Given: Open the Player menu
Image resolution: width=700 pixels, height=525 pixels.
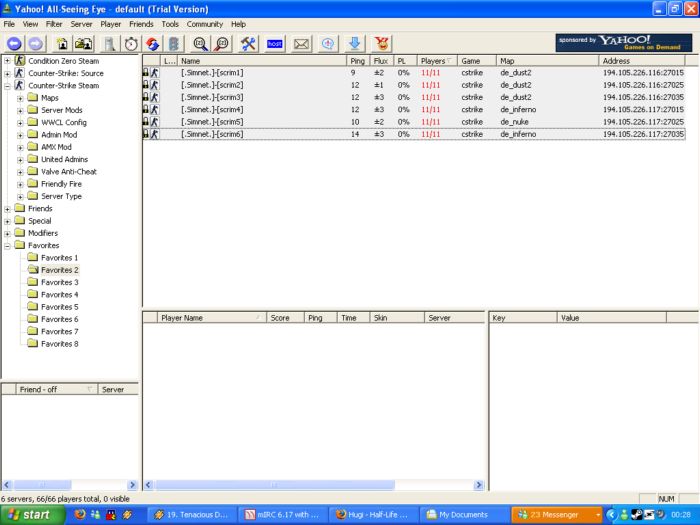Looking at the screenshot, I should click(x=111, y=24).
